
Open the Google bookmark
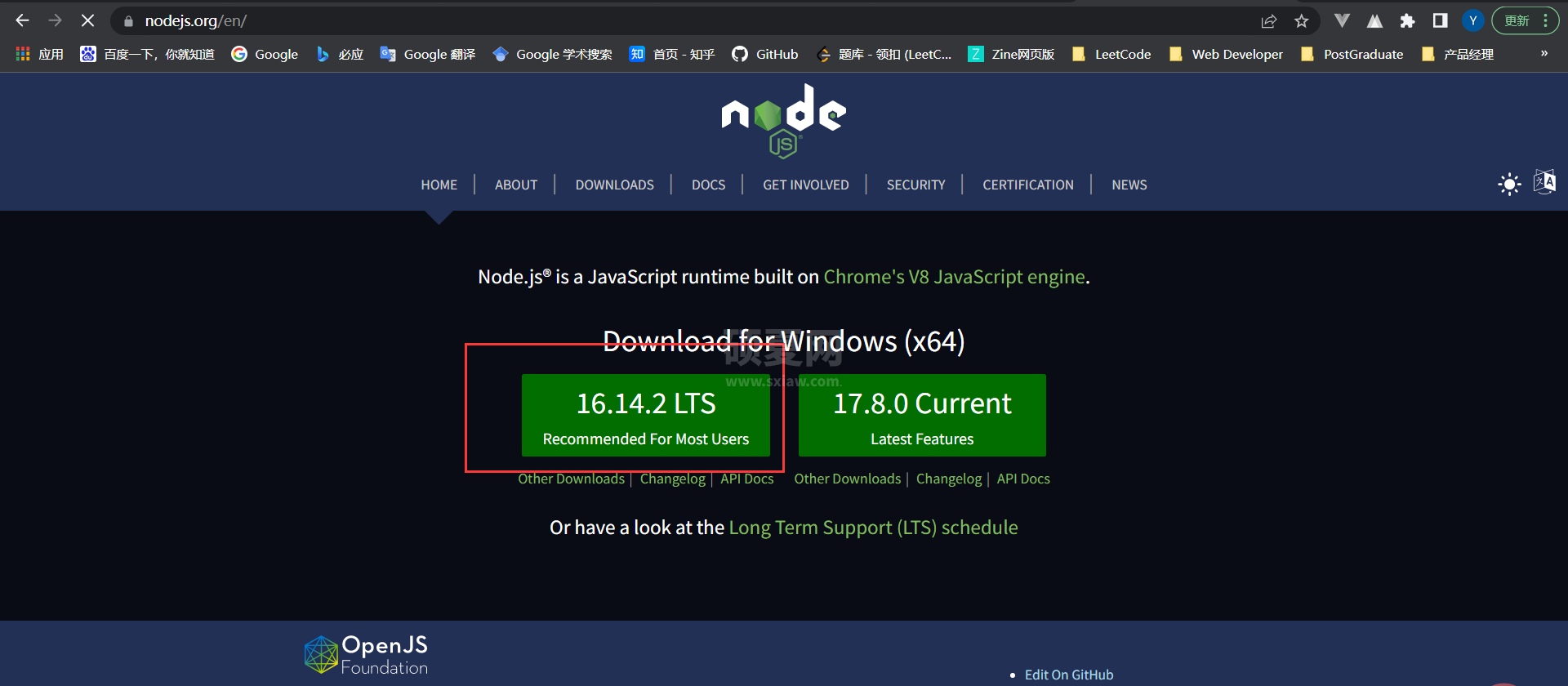point(265,54)
